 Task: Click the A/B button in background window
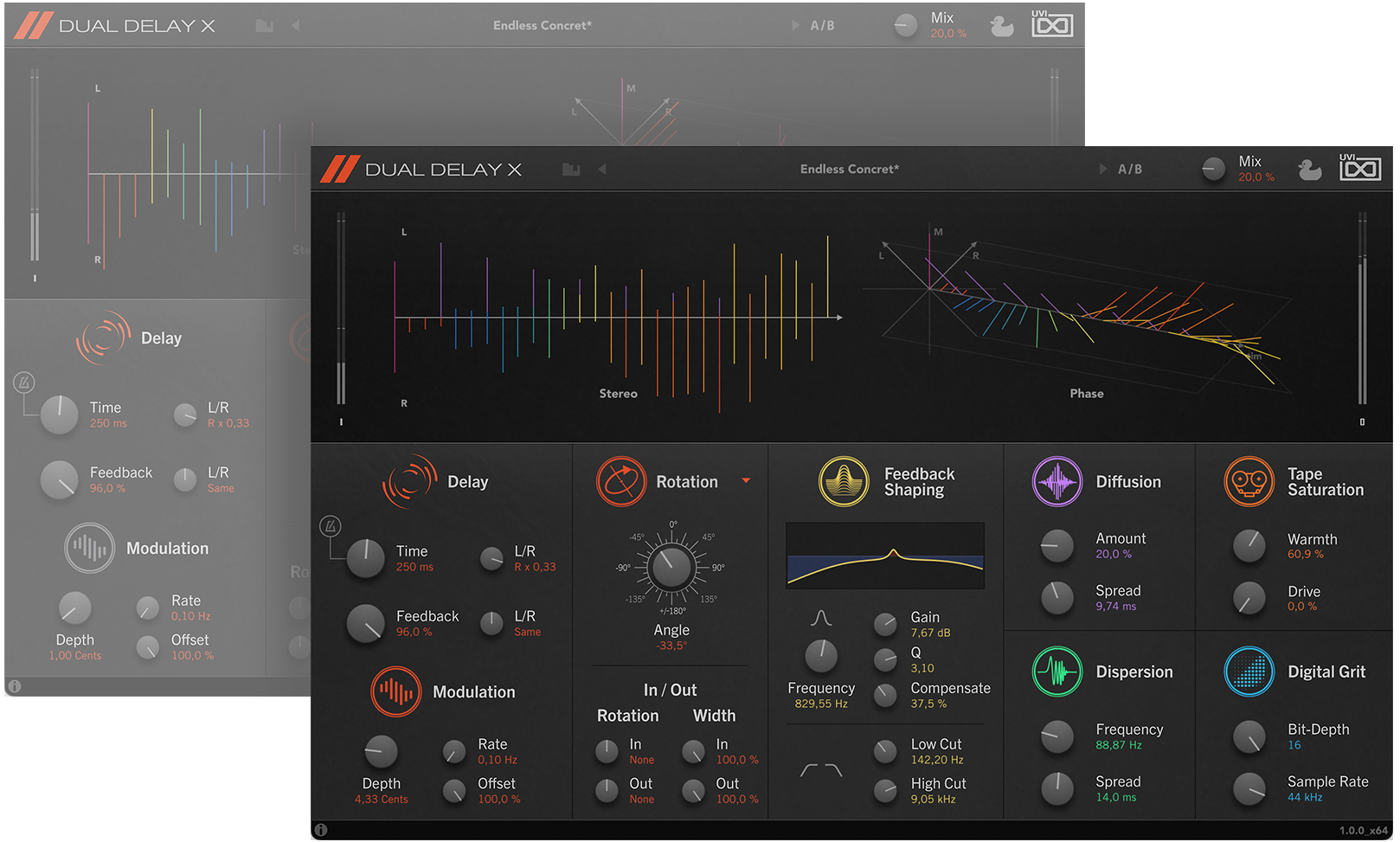click(823, 26)
